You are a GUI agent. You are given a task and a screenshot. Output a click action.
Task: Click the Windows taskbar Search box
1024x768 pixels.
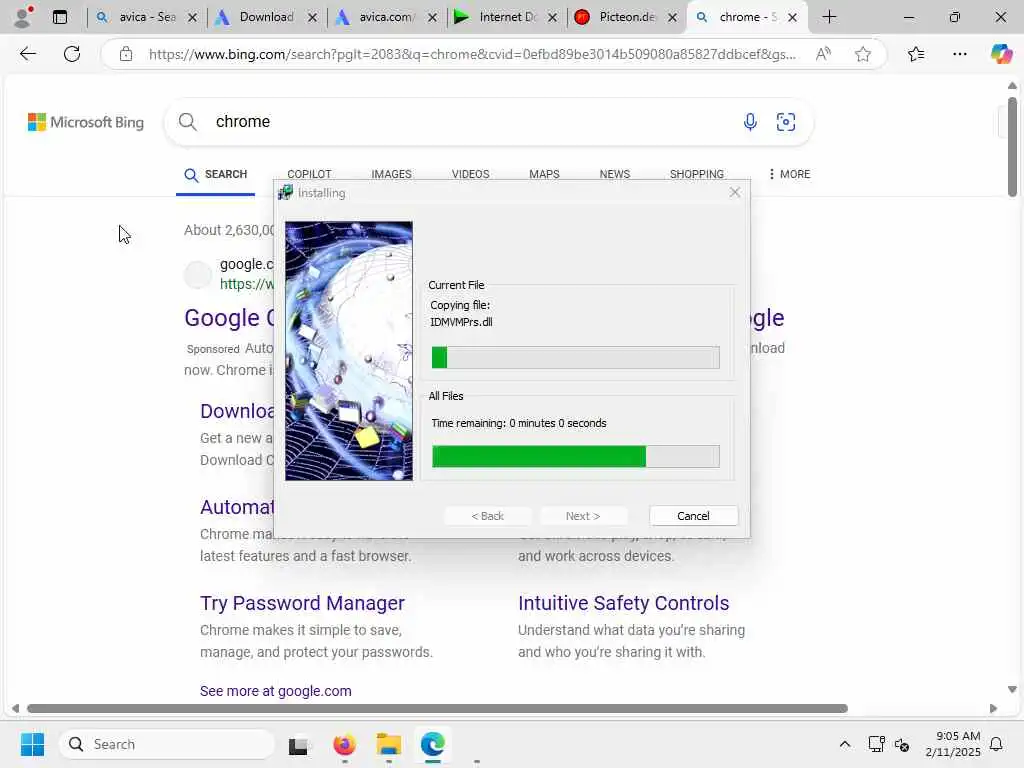point(167,744)
